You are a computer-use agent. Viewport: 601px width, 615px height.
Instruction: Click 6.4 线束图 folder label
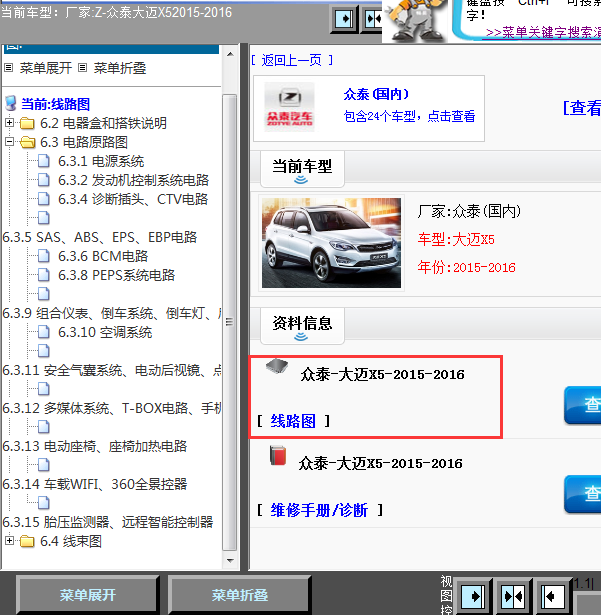click(x=71, y=542)
